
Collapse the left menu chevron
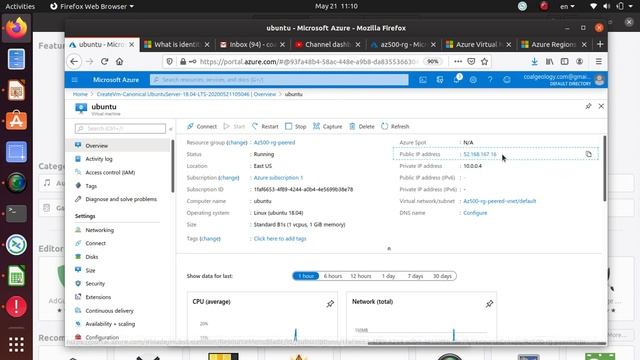[x=171, y=129]
